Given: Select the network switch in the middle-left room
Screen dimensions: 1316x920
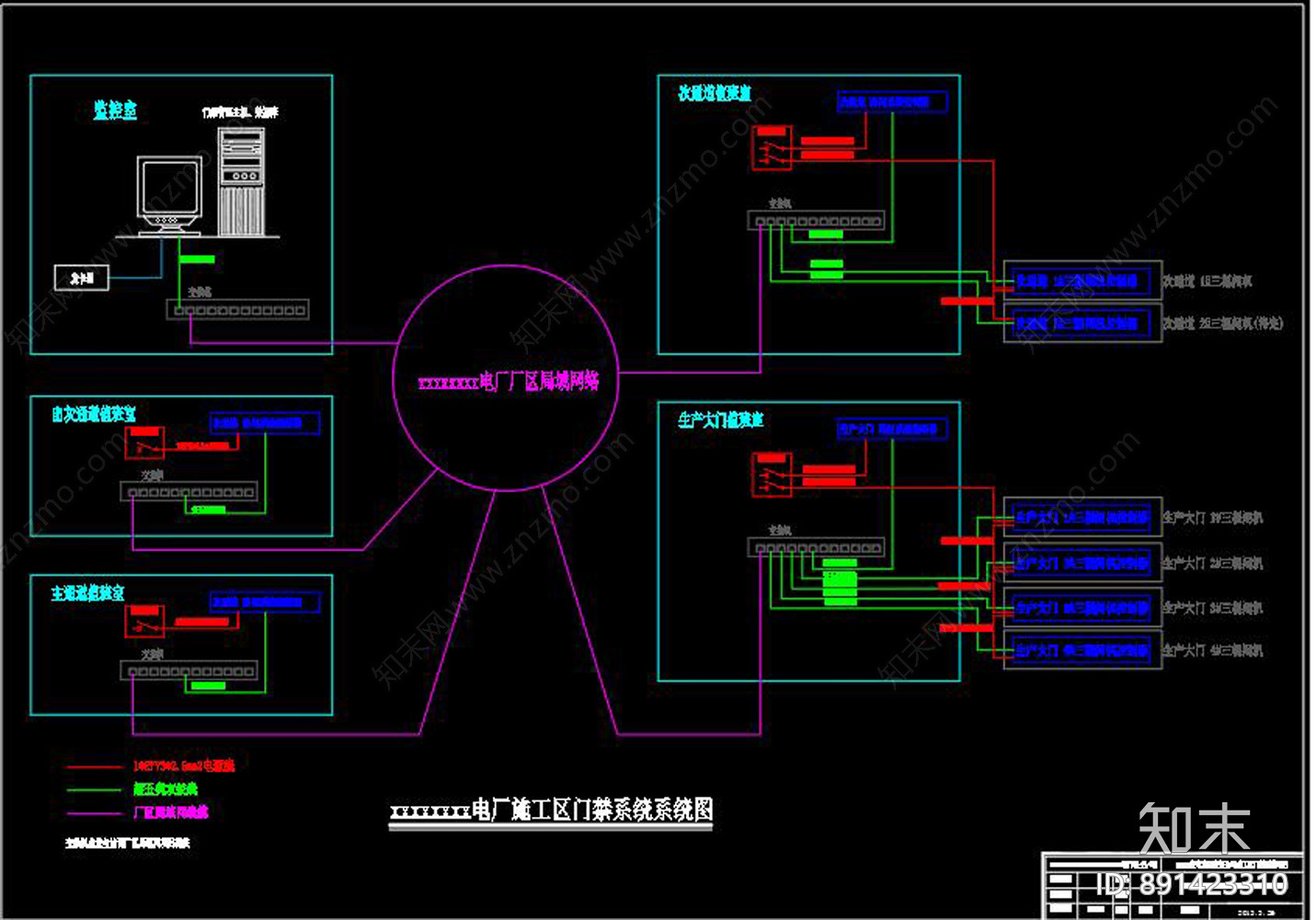Looking at the screenshot, I should (x=189, y=492).
